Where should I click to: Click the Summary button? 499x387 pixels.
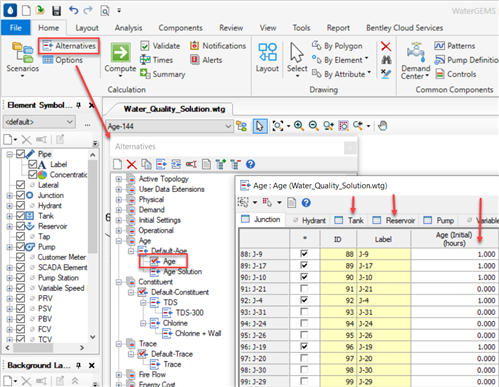[162, 74]
